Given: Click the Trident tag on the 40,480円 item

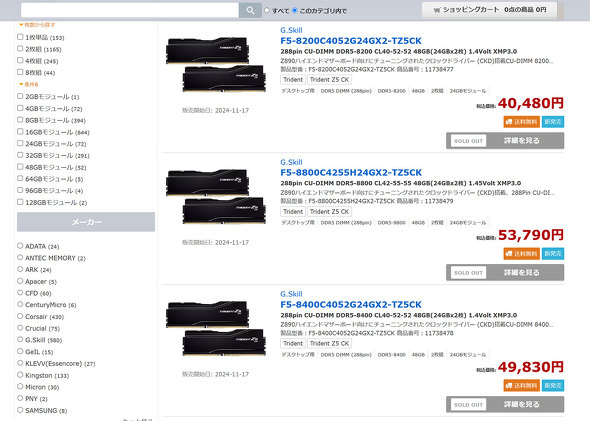Looking at the screenshot, I should (x=293, y=80).
